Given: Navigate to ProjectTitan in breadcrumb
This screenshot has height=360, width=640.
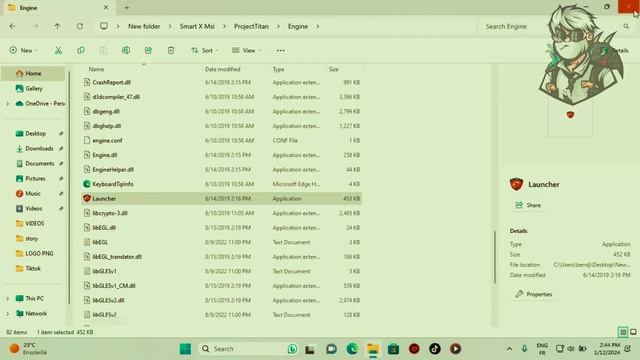Looking at the screenshot, I should 251,27.
